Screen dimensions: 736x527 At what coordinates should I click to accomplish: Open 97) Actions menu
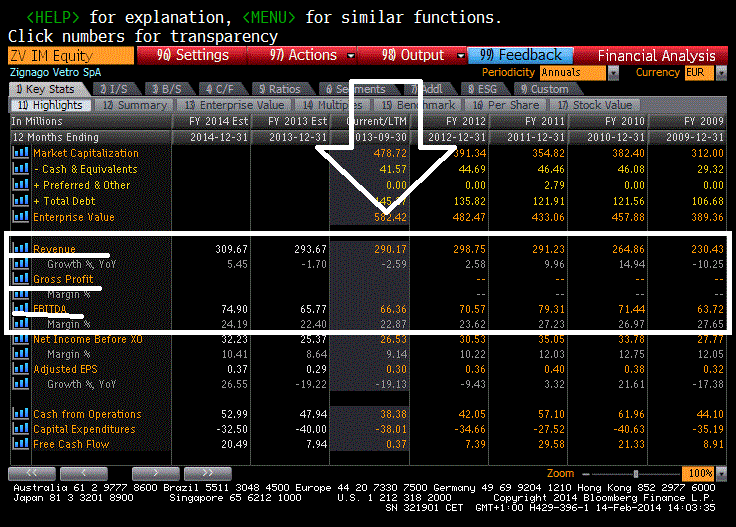click(303, 55)
